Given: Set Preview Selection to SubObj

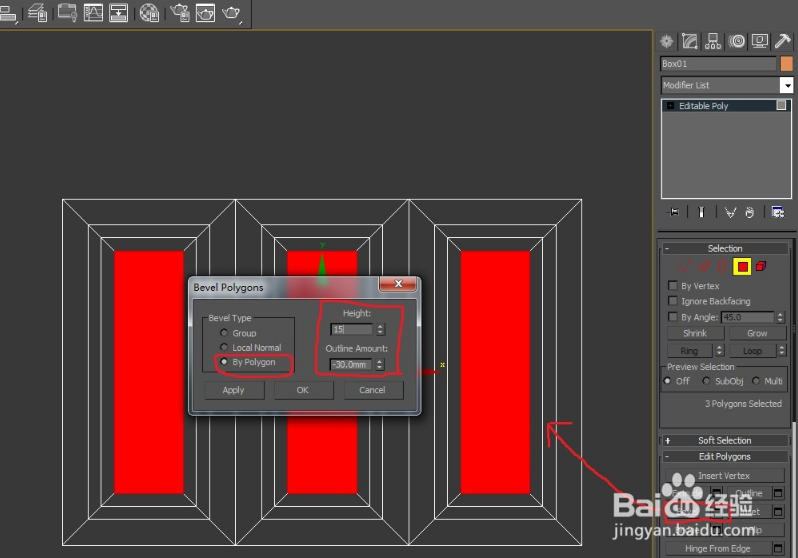Looking at the screenshot, I should pyautogui.click(x=706, y=381).
